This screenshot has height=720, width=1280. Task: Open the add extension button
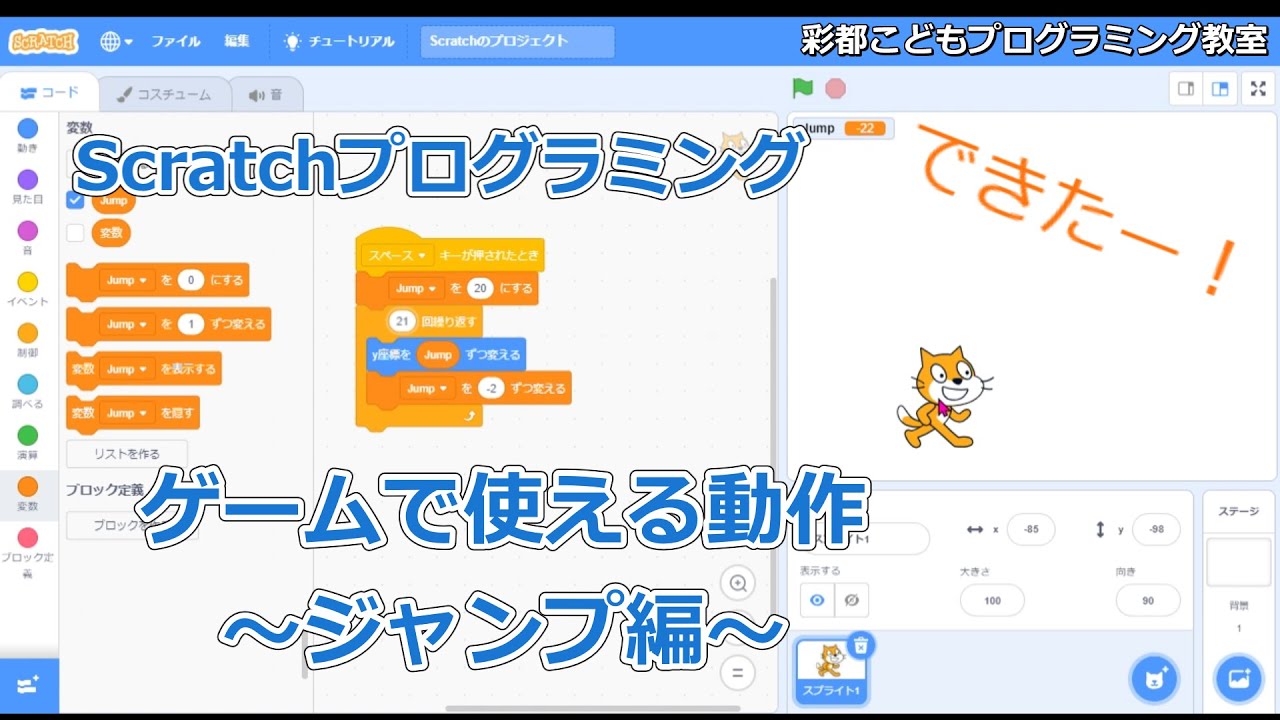28,686
